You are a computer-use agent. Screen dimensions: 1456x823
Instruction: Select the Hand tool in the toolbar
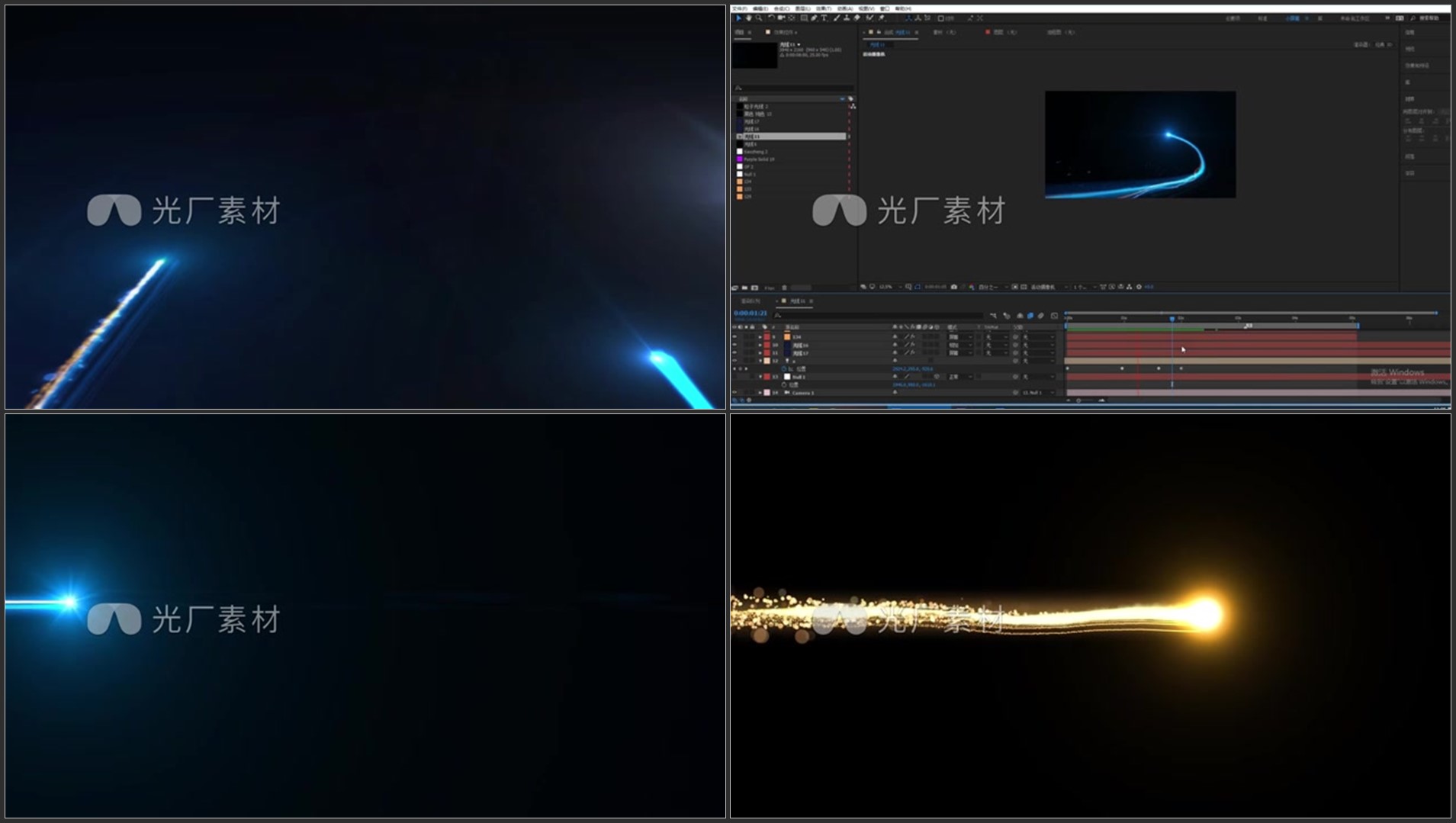(749, 18)
